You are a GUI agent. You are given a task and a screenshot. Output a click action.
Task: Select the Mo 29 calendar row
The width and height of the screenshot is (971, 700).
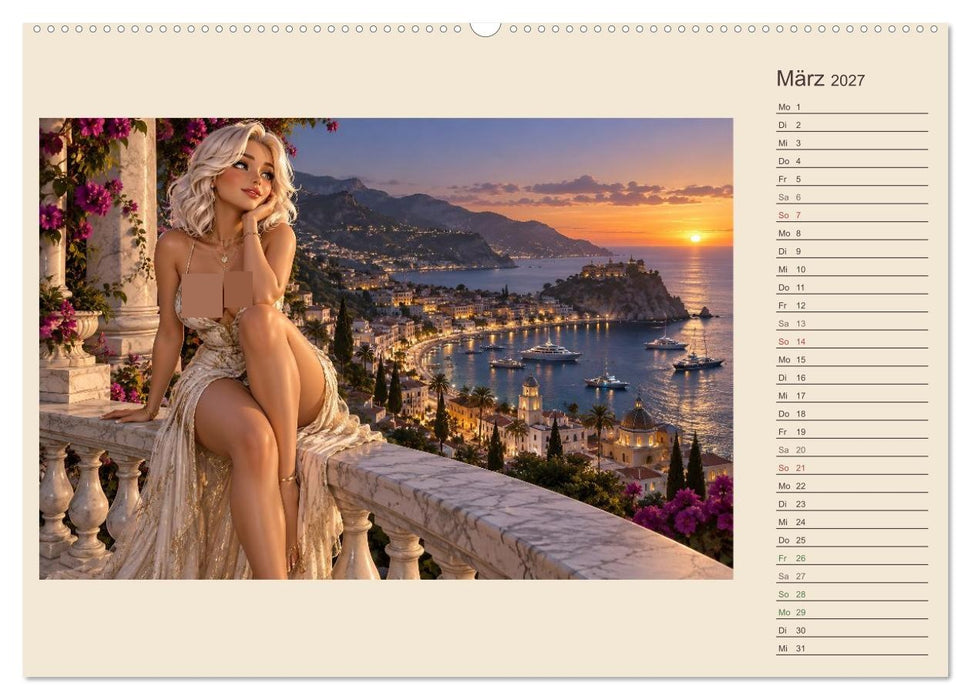[852, 612]
